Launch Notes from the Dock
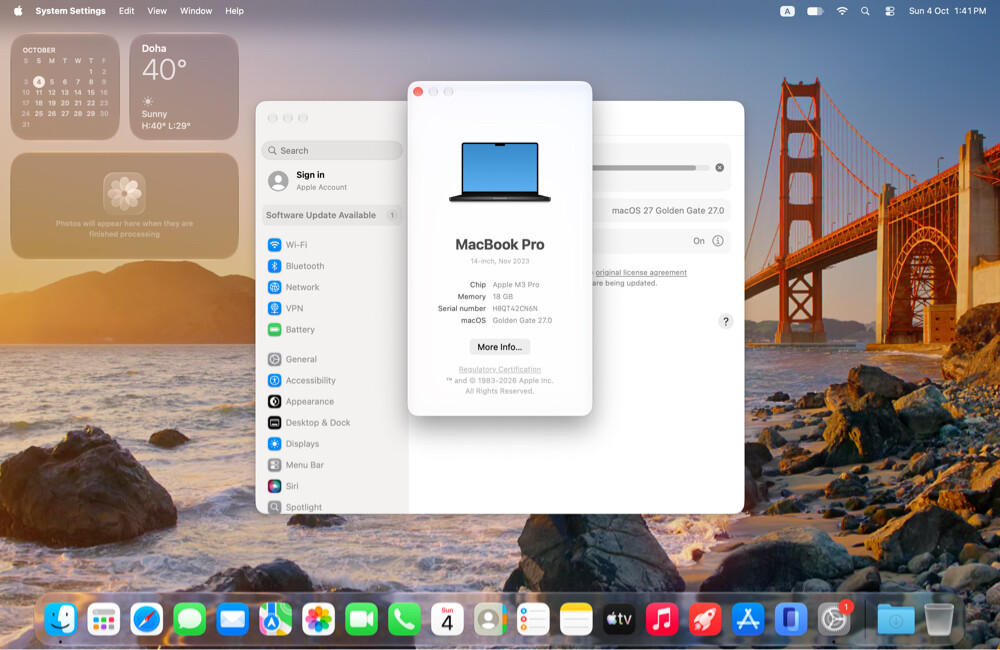This screenshot has width=1000, height=650. tap(576, 619)
